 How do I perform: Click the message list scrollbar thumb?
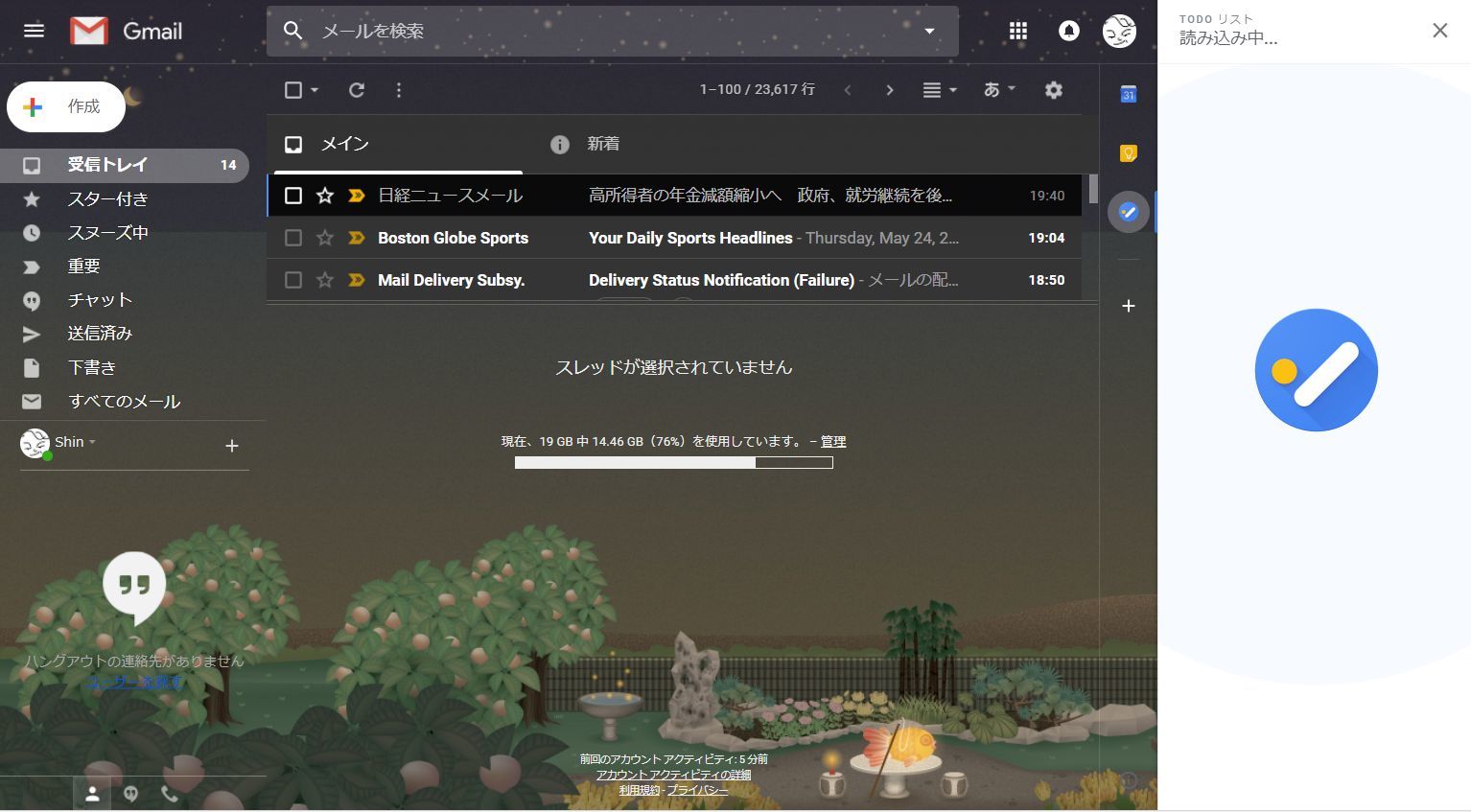1093,188
